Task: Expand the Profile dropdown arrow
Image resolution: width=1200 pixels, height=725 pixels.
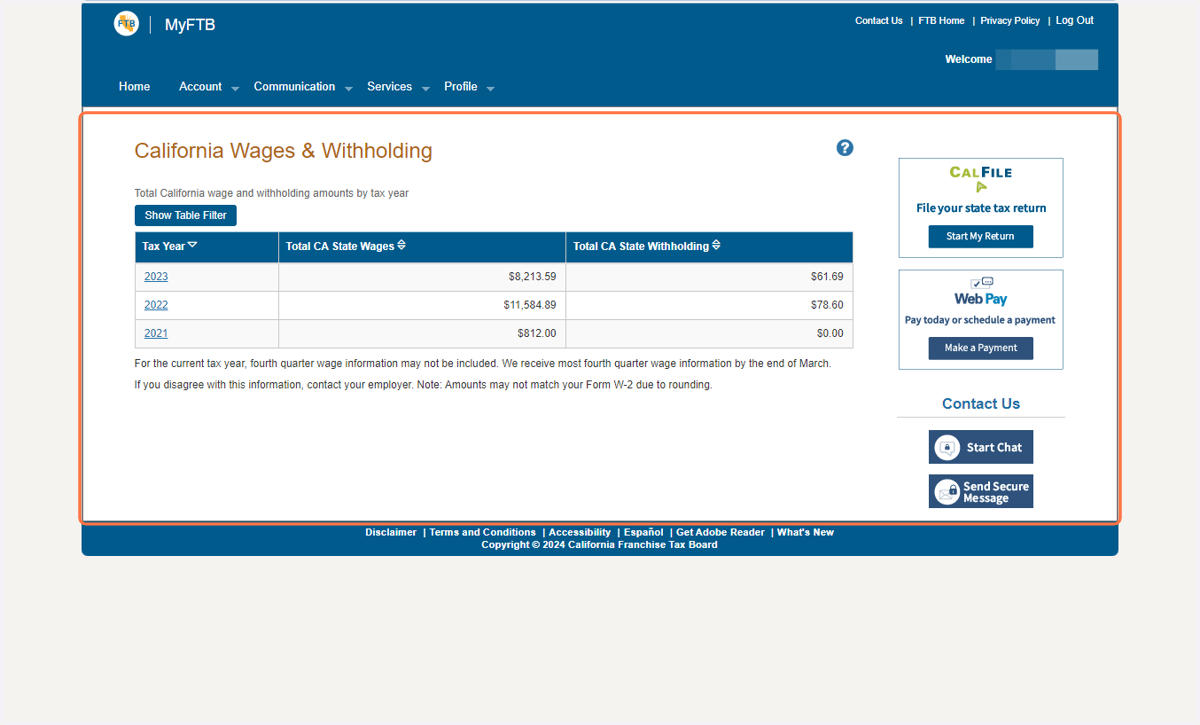Action: pyautogui.click(x=490, y=89)
